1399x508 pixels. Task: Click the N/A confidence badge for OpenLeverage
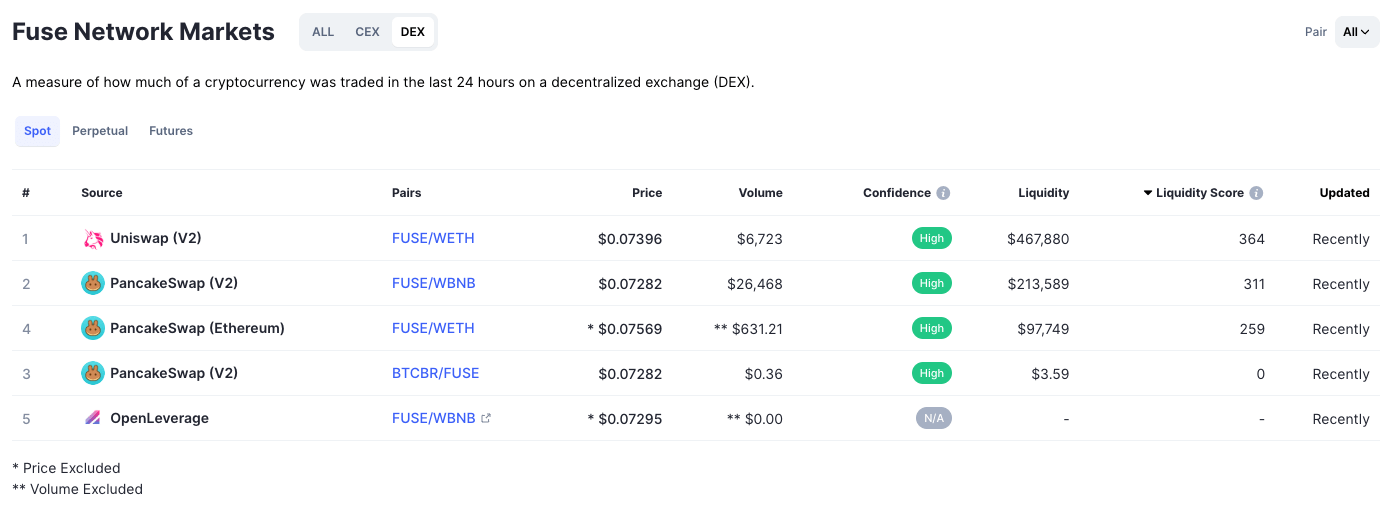pos(933,419)
